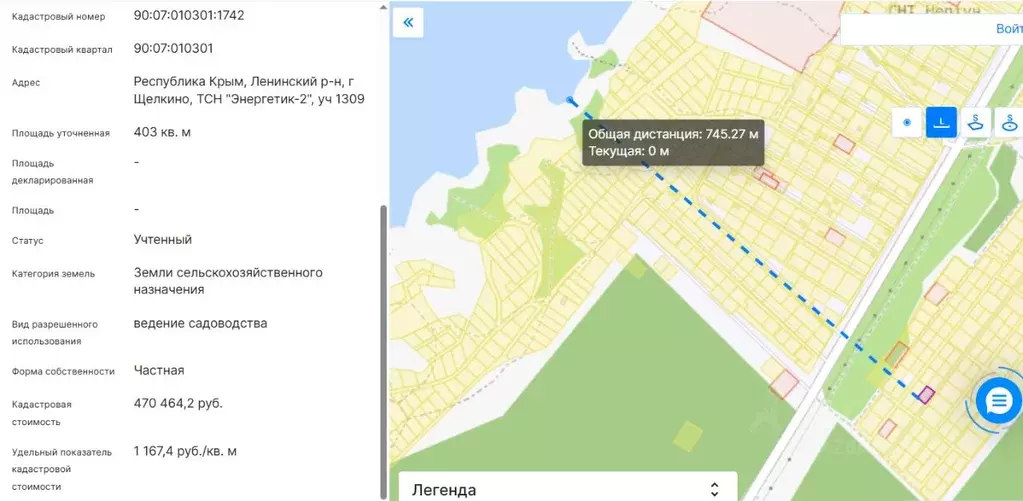Open the chat support bubble

pyautogui.click(x=998, y=401)
